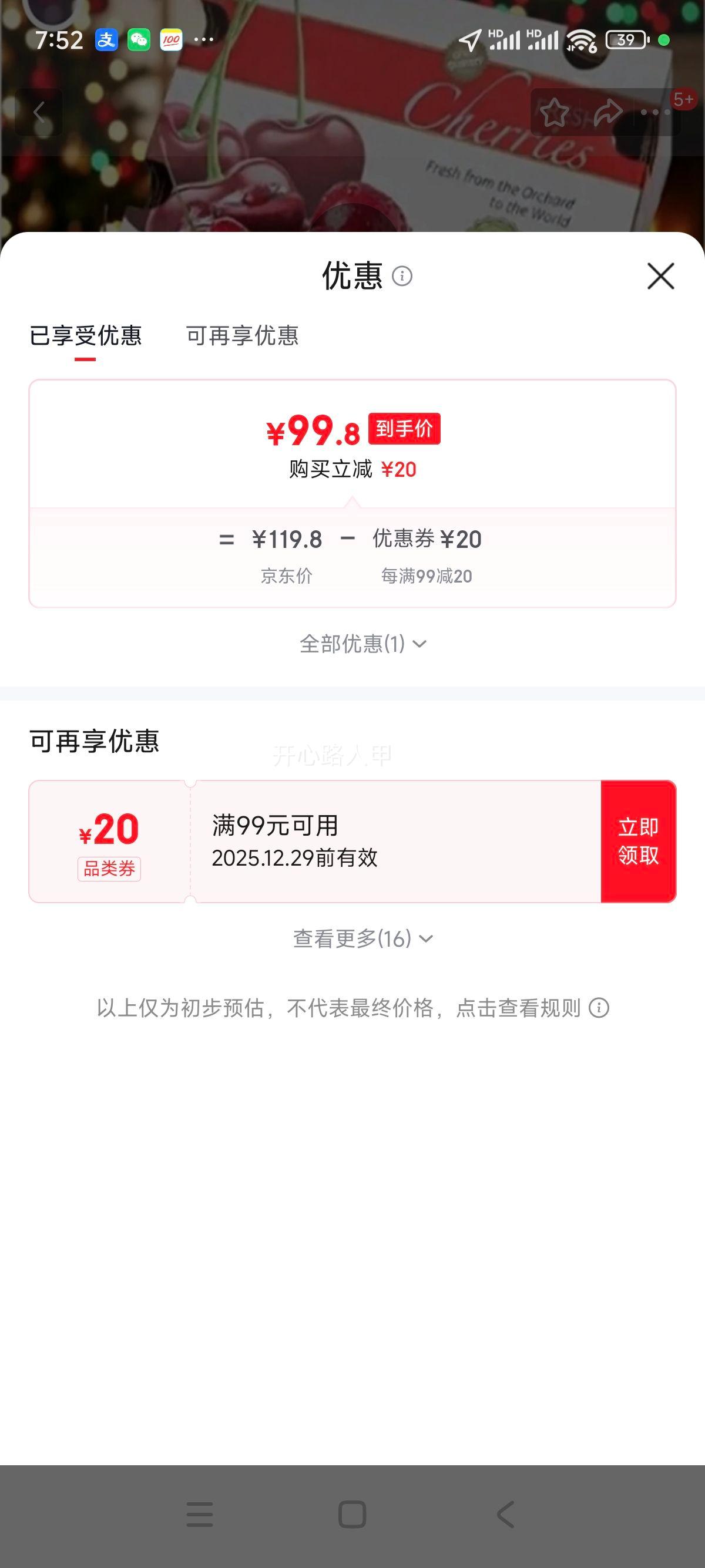Expand 查看更多(16) coupons
The image size is (705, 1568).
click(x=363, y=938)
